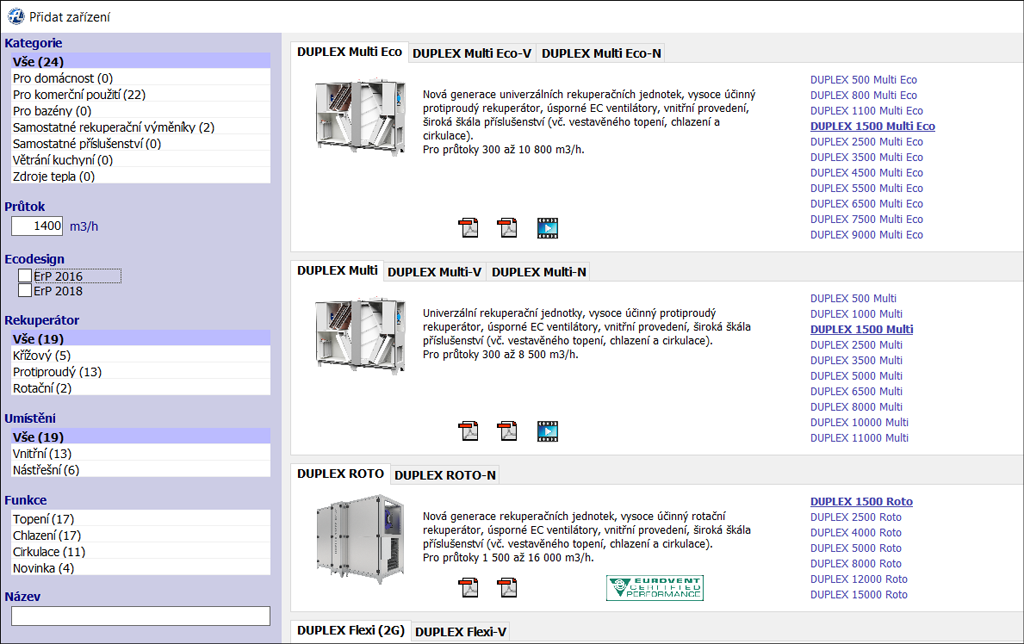Open the DUPLEX 800 Multi Eco link
The image size is (1024, 644).
863,95
